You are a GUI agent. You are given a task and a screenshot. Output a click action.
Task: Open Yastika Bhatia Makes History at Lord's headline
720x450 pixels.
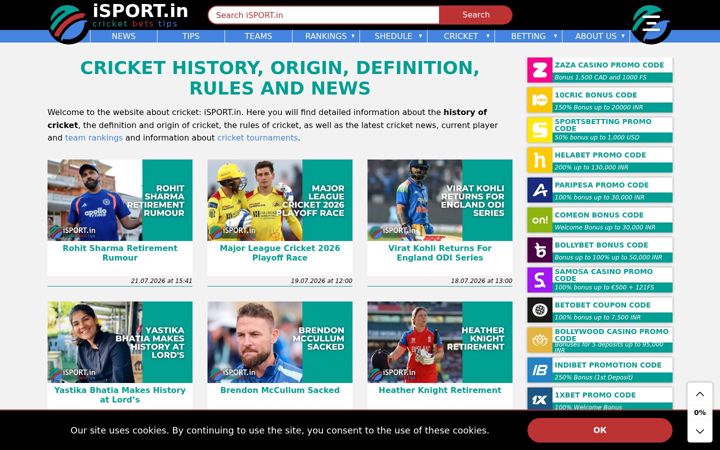pyautogui.click(x=120, y=395)
